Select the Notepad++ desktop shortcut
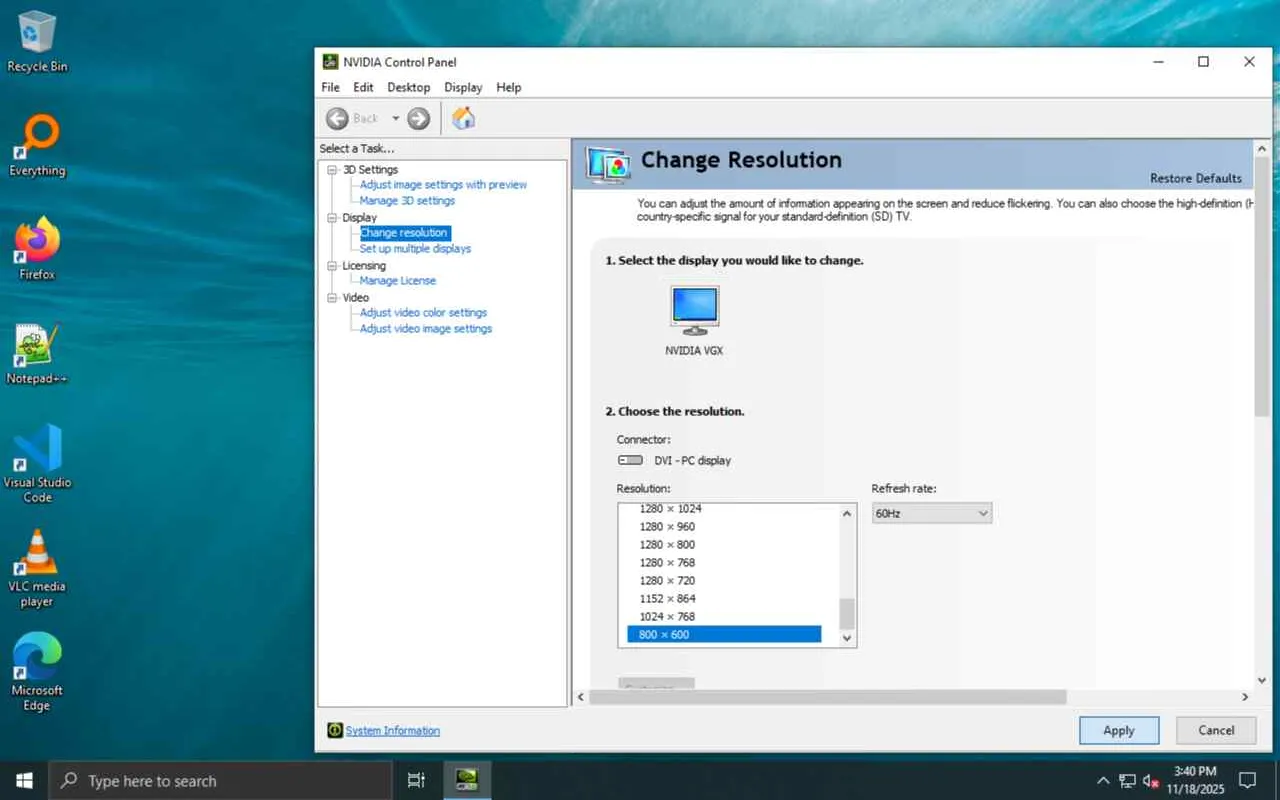 37,354
